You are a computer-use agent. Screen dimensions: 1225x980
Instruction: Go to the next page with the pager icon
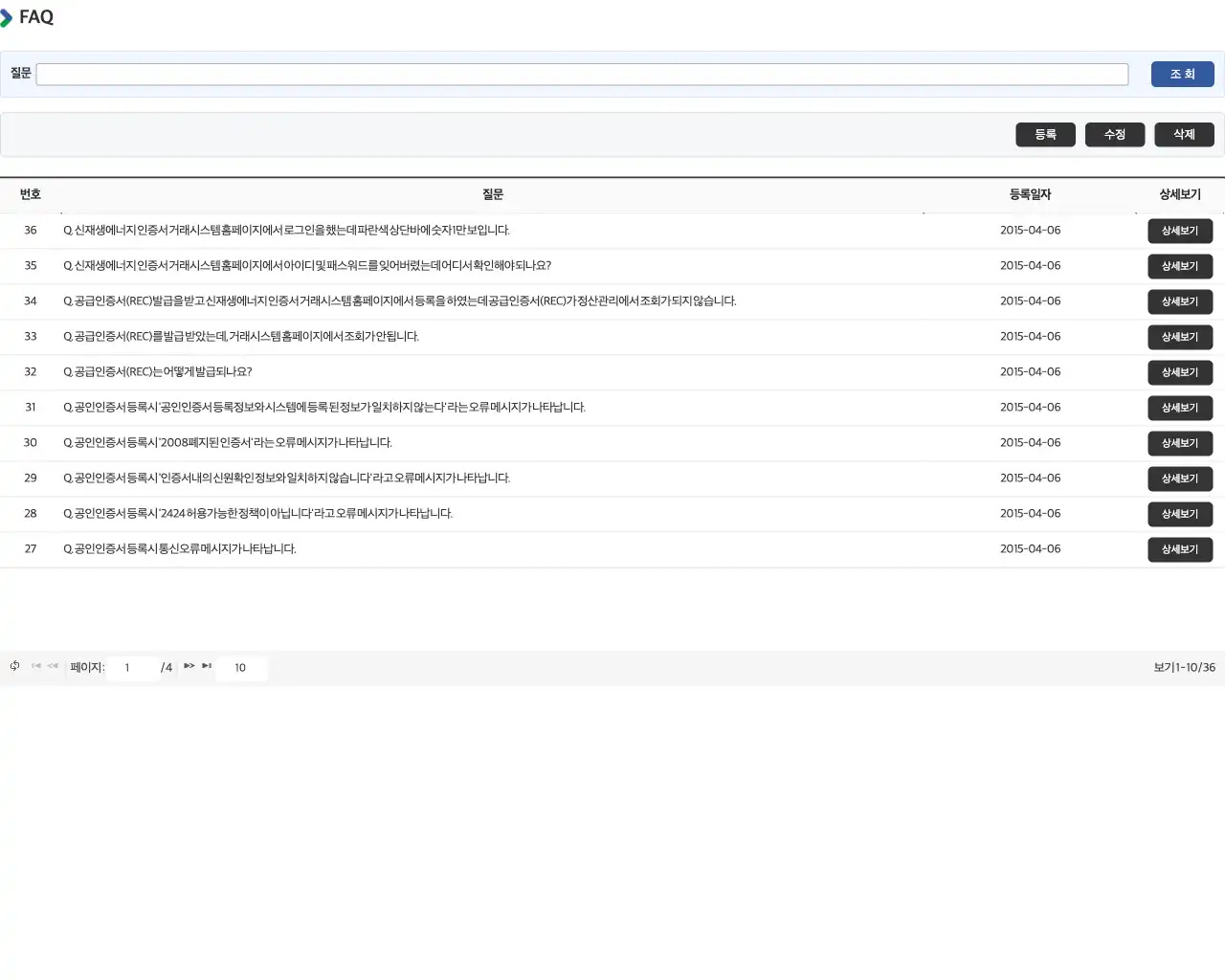[x=189, y=666]
